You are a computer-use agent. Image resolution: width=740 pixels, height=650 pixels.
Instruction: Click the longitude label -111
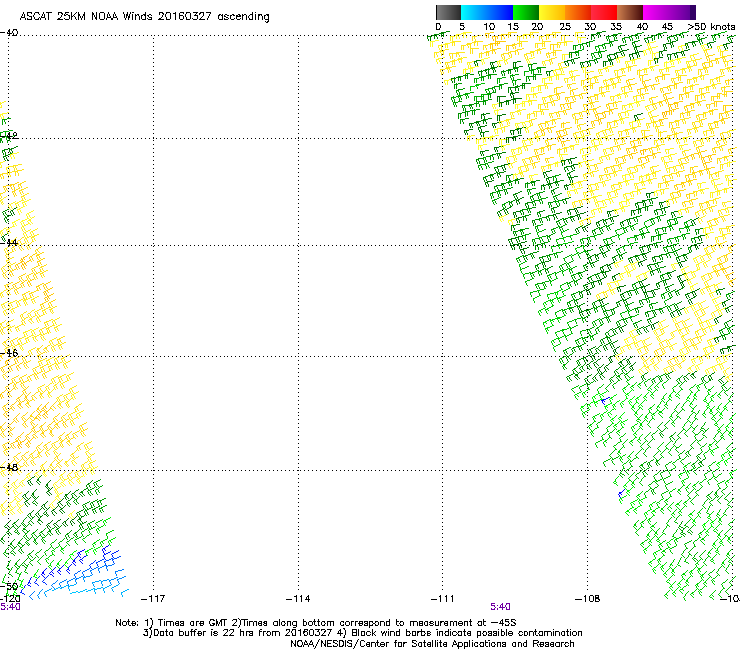point(443,599)
